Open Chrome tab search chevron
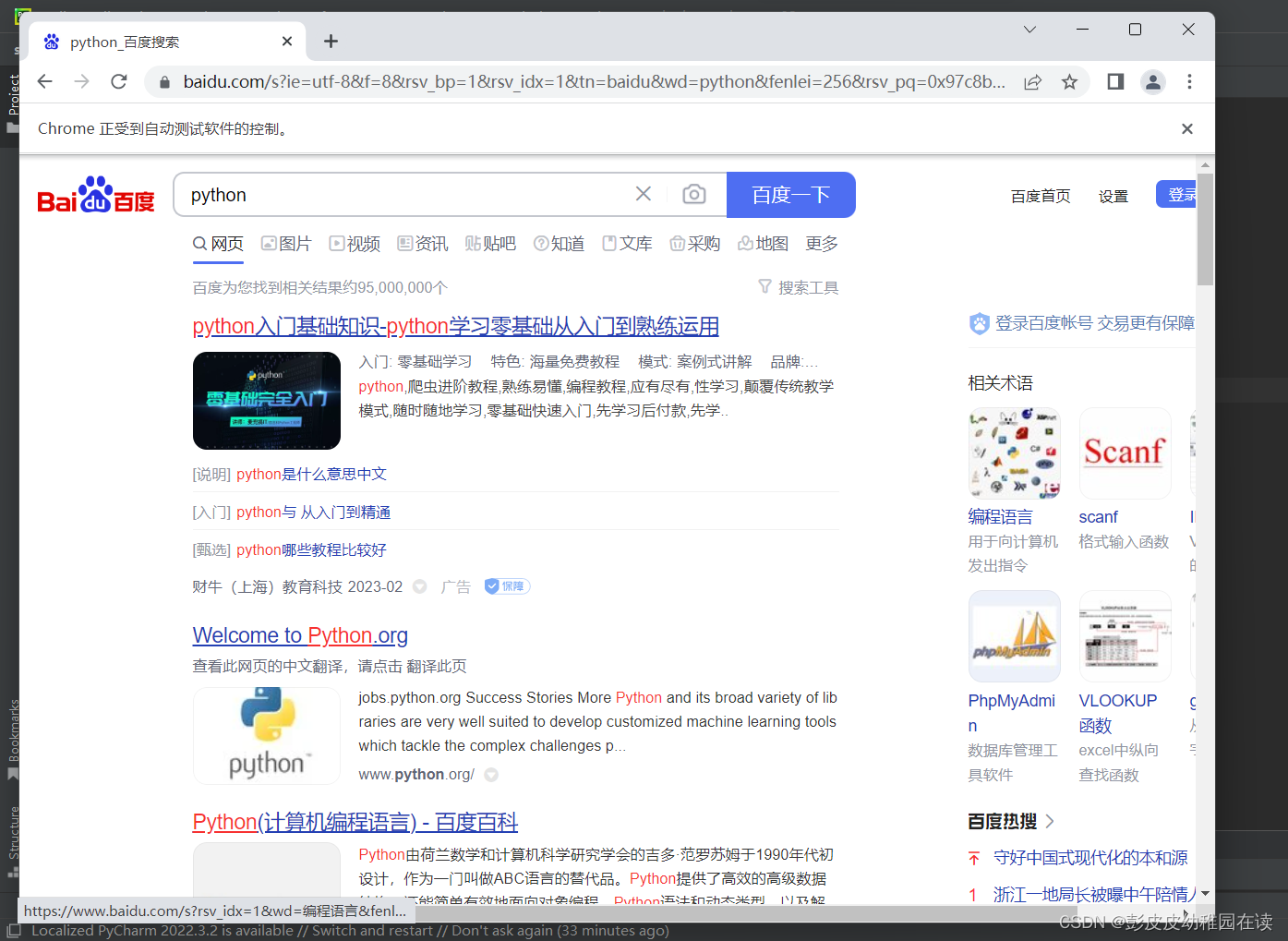The width and height of the screenshot is (1288, 941). [1029, 30]
